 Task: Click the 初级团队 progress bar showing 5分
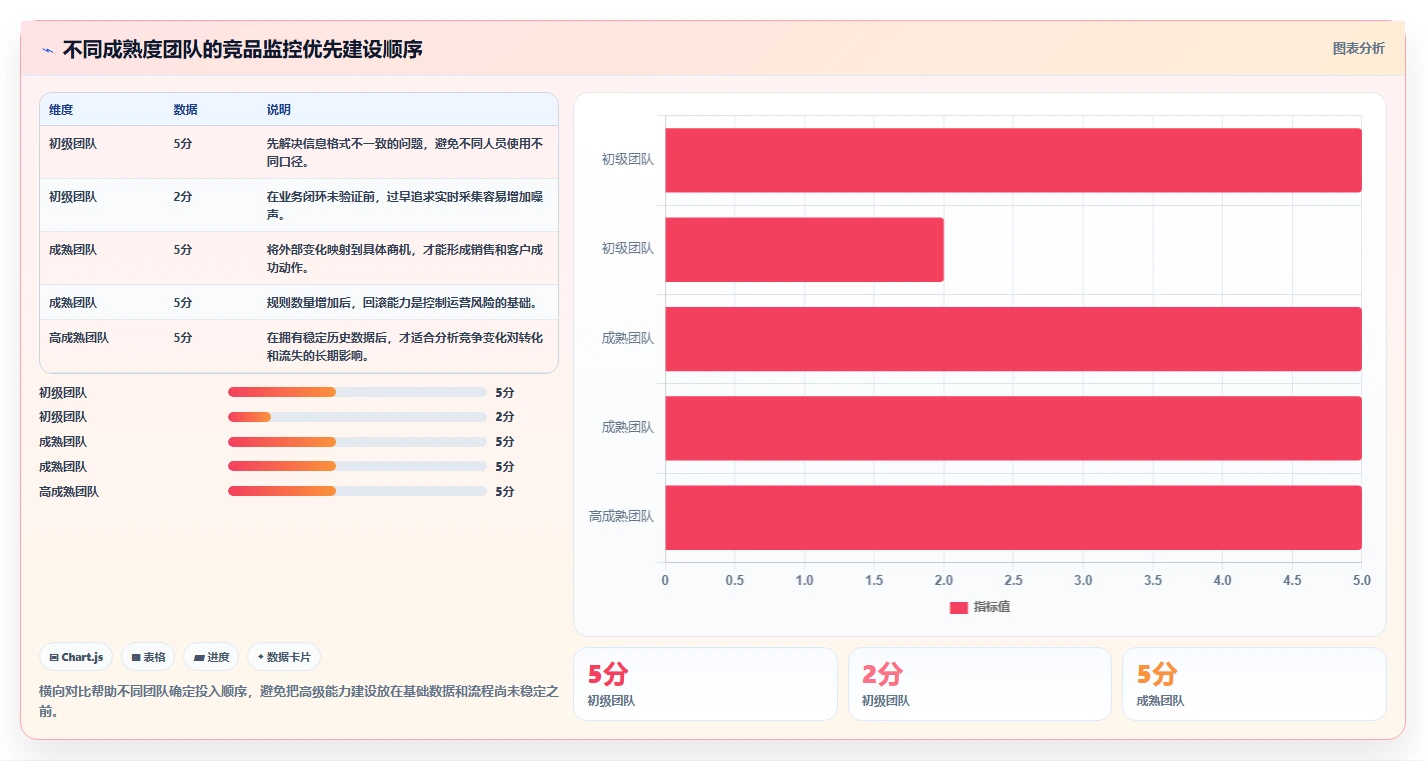tap(357, 392)
